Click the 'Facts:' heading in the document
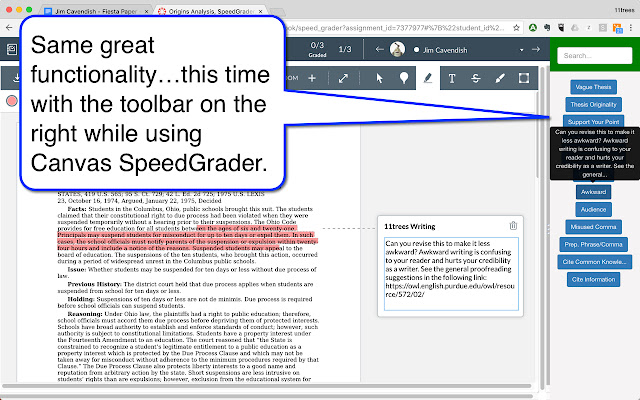 pos(77,209)
